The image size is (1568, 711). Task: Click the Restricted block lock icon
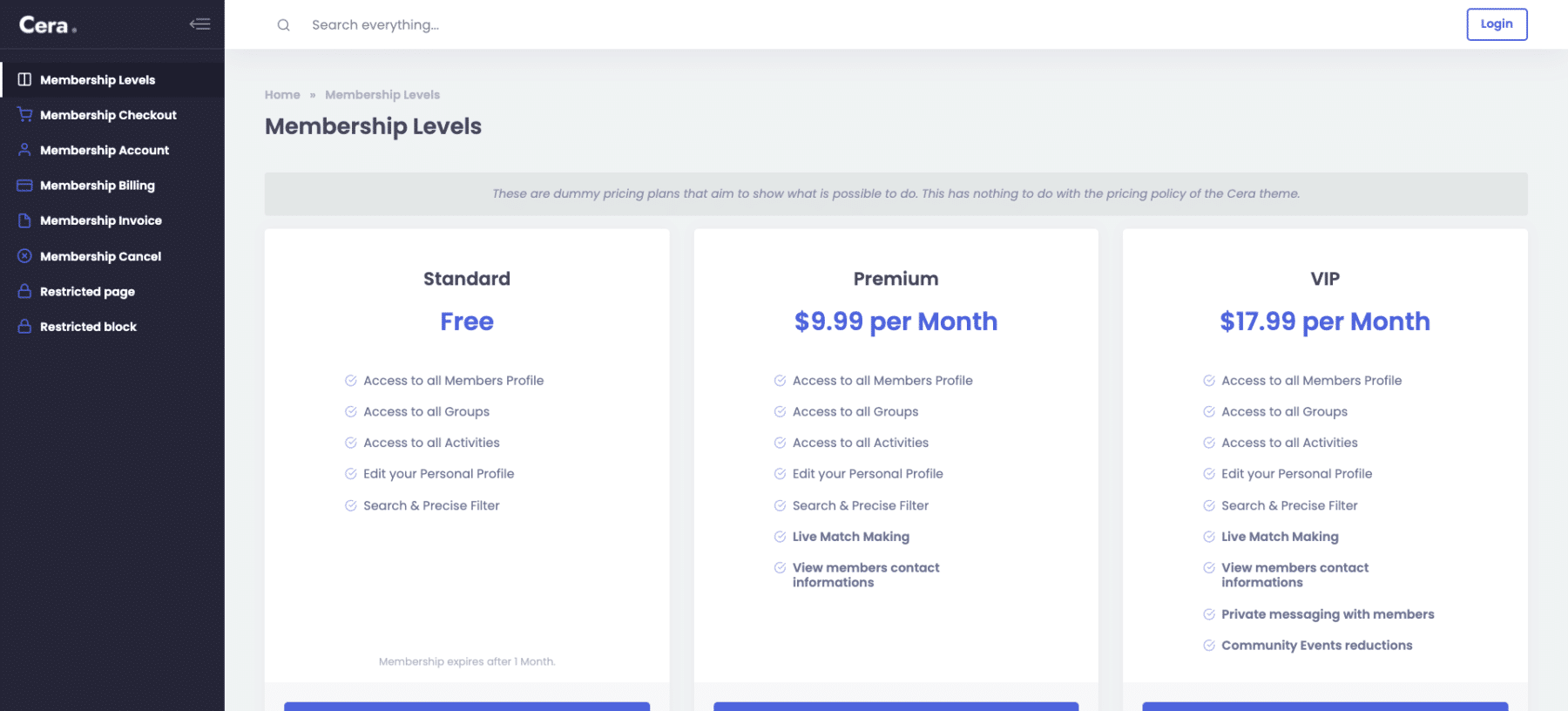click(24, 326)
